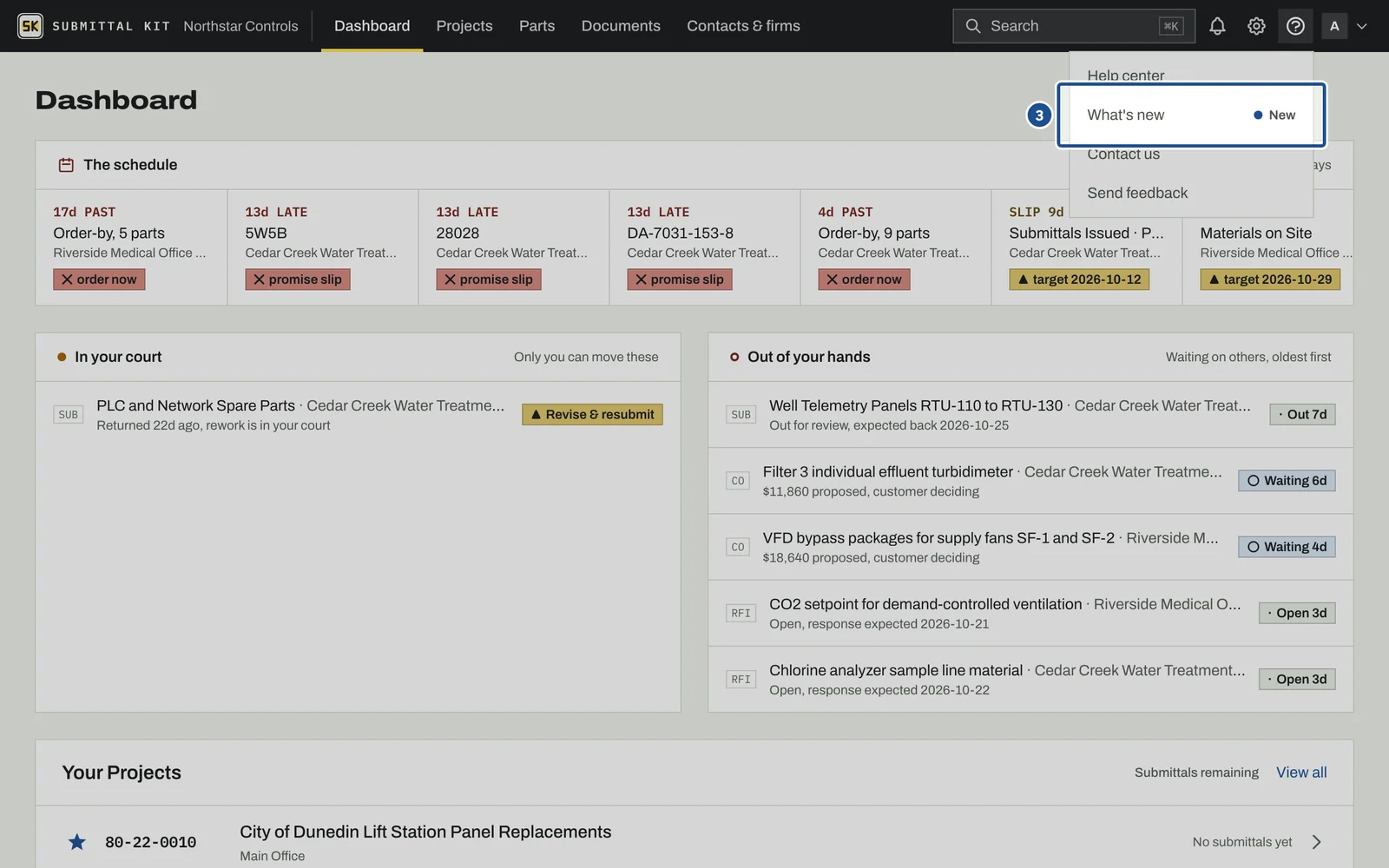Open the notifications bell

pos(1217,26)
